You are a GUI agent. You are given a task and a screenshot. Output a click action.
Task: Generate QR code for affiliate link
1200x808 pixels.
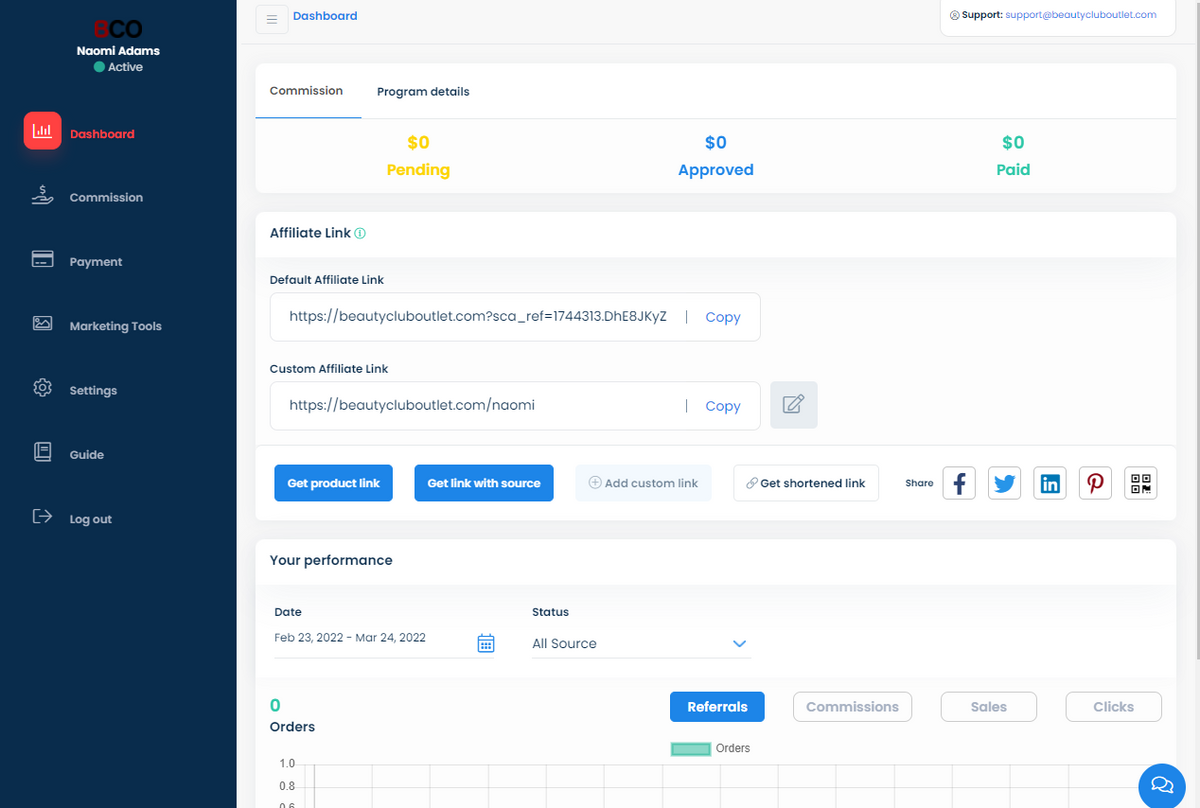[1140, 483]
